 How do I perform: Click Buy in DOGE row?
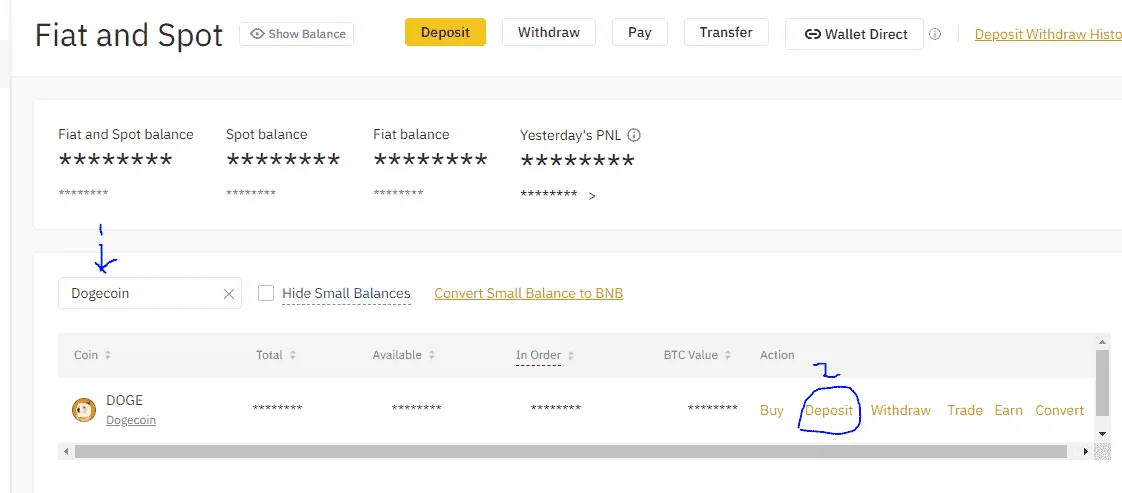[x=771, y=411]
